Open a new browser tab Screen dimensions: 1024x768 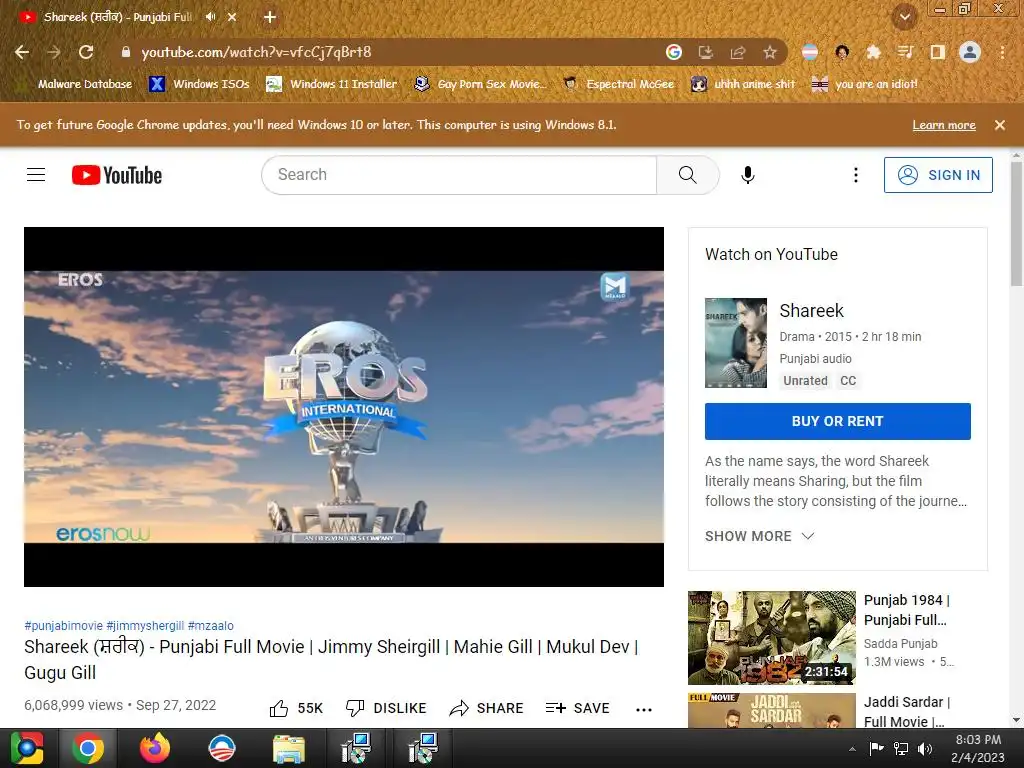[x=270, y=17]
